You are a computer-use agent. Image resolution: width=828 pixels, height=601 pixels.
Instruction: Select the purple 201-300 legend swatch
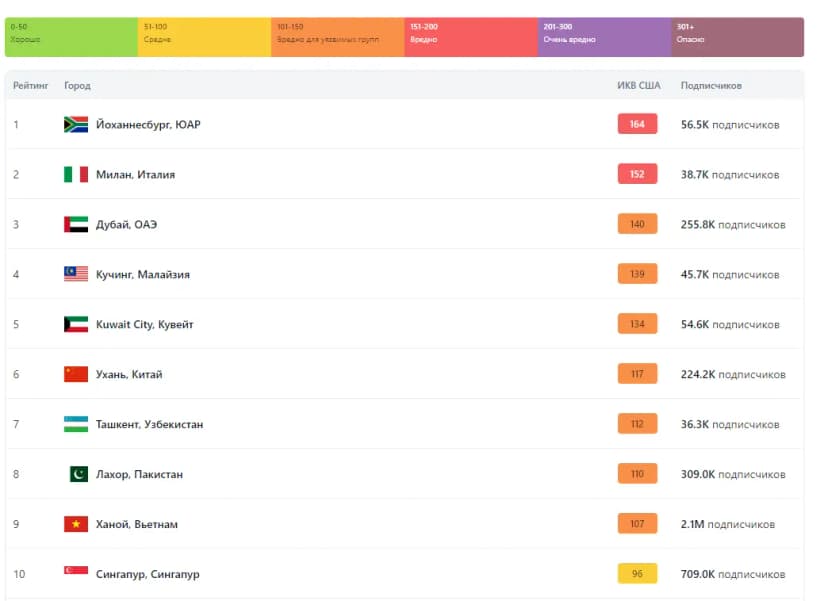[605, 37]
